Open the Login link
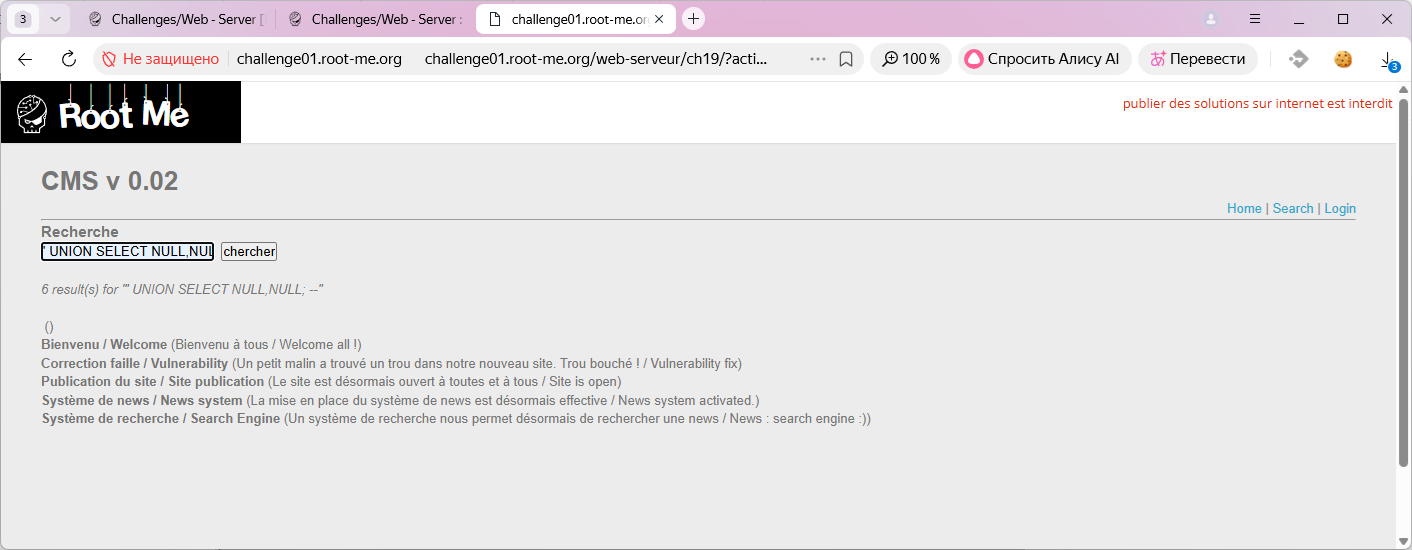 pos(1339,208)
